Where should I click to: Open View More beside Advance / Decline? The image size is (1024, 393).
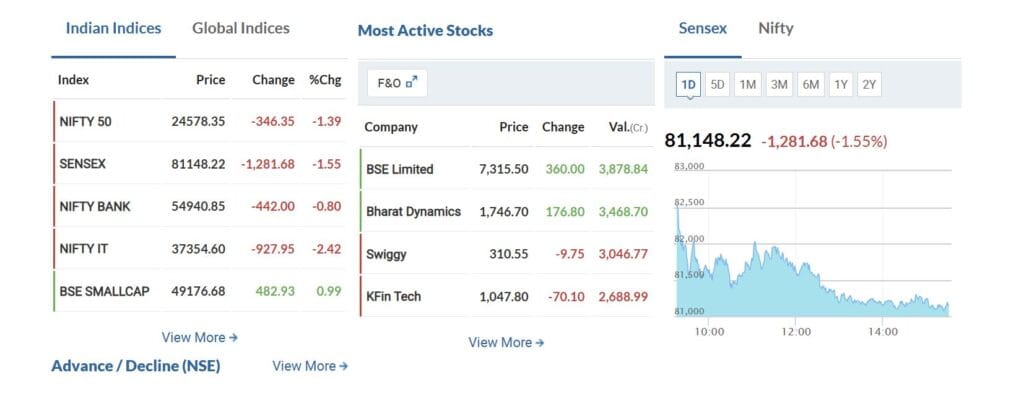(310, 366)
